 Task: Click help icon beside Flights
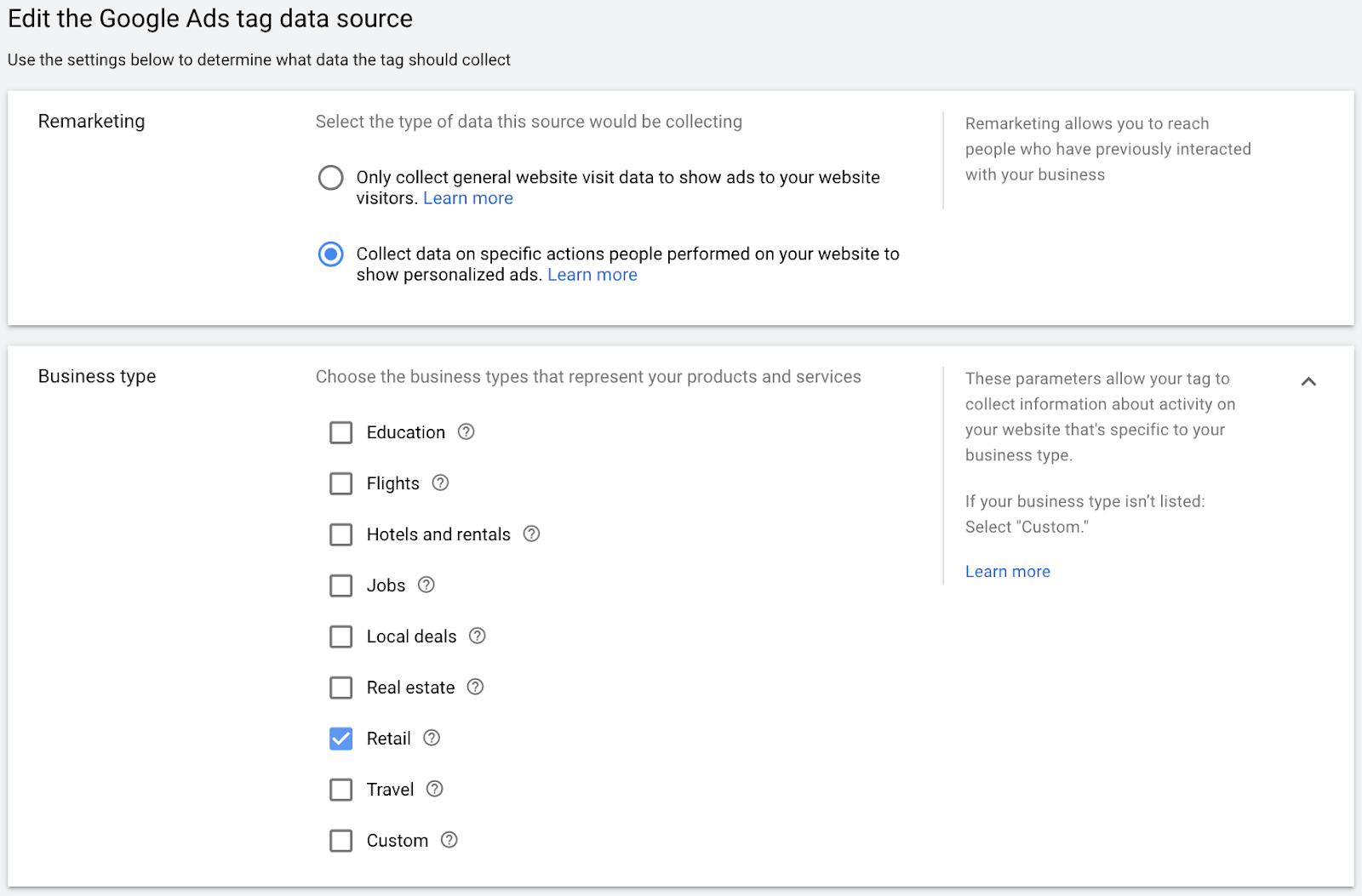click(440, 482)
